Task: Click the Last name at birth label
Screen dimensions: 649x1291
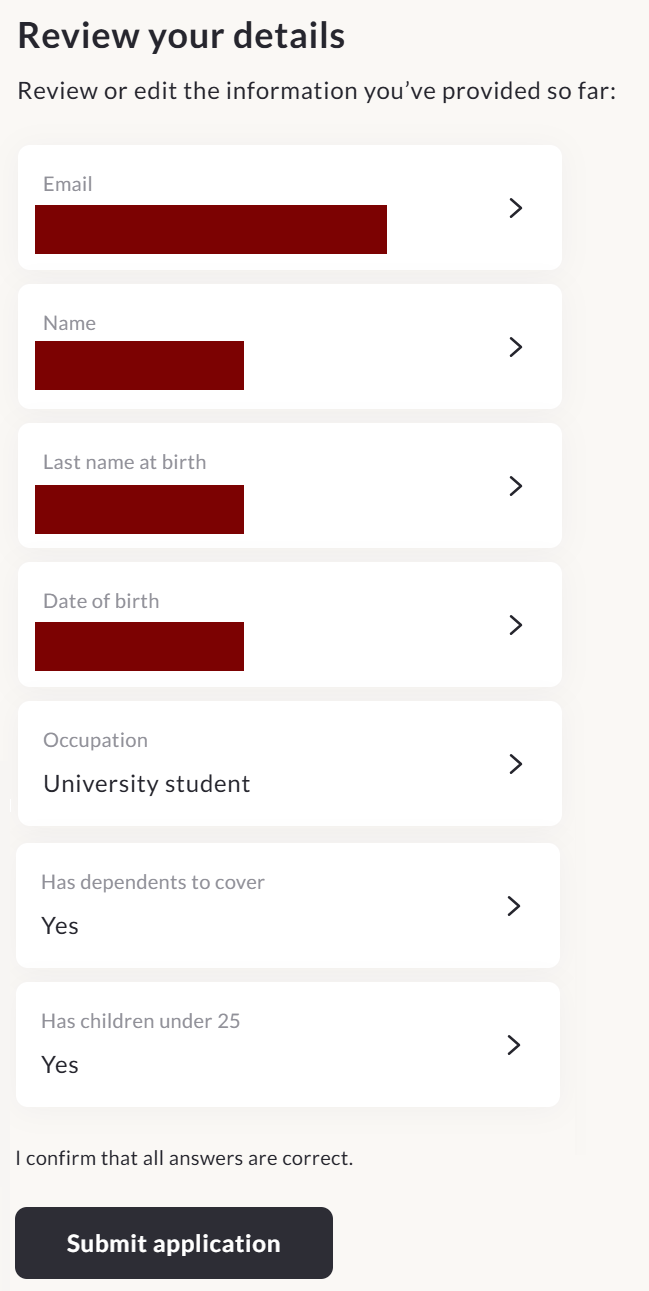Action: tap(125, 462)
